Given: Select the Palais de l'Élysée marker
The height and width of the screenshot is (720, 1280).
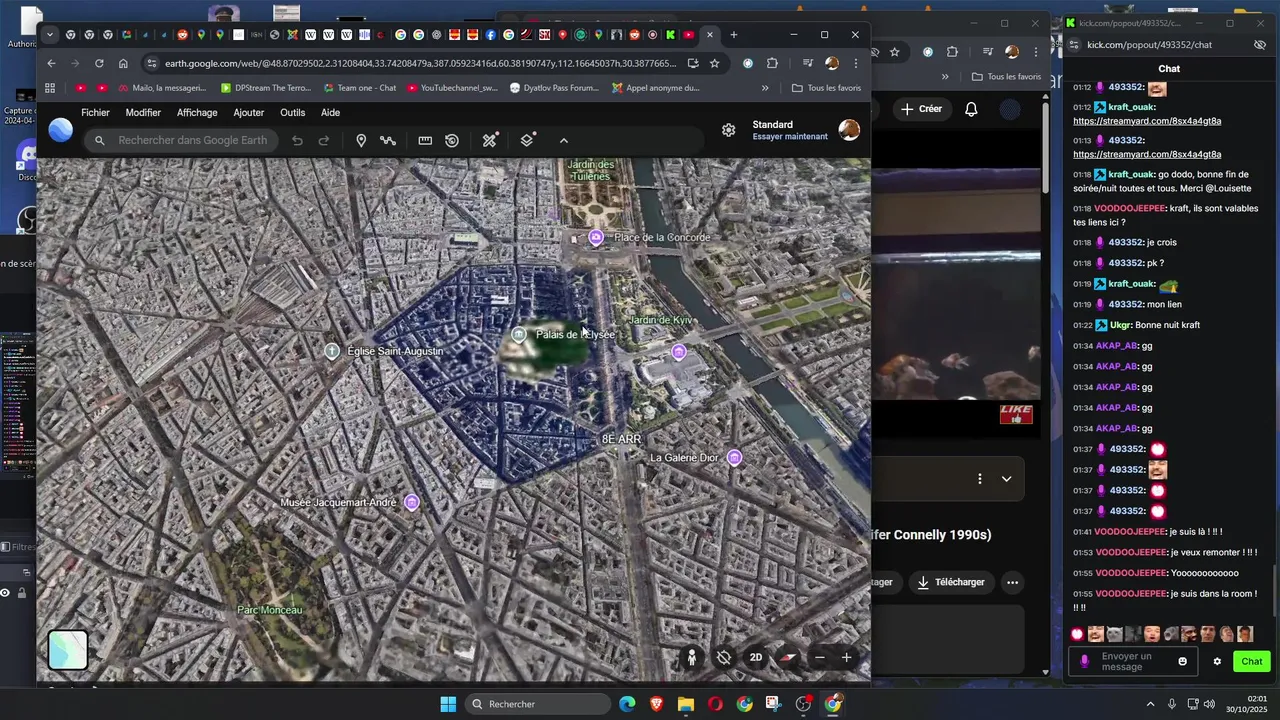Looking at the screenshot, I should 518,335.
